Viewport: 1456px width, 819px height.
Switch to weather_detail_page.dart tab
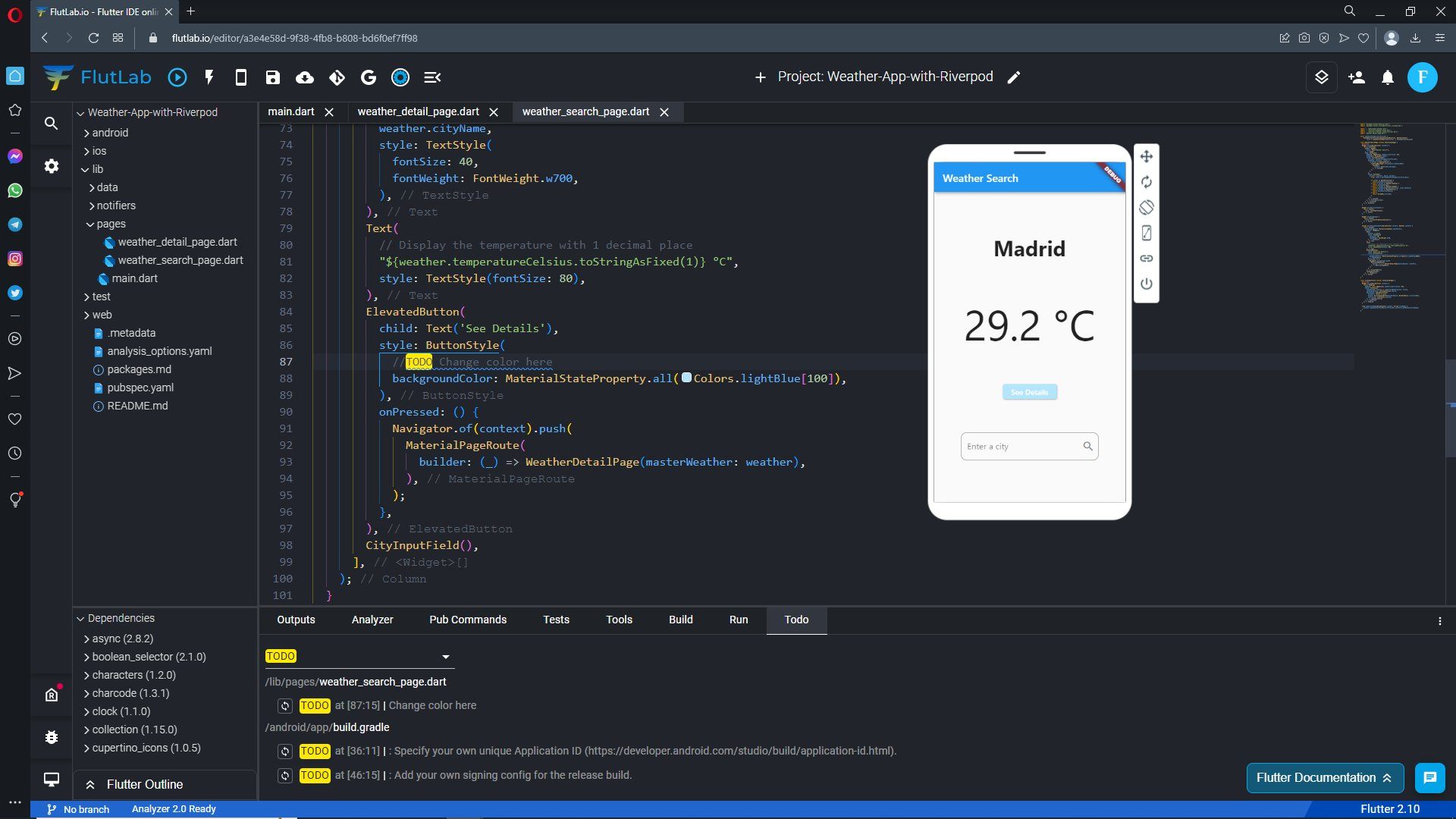pyautogui.click(x=419, y=111)
